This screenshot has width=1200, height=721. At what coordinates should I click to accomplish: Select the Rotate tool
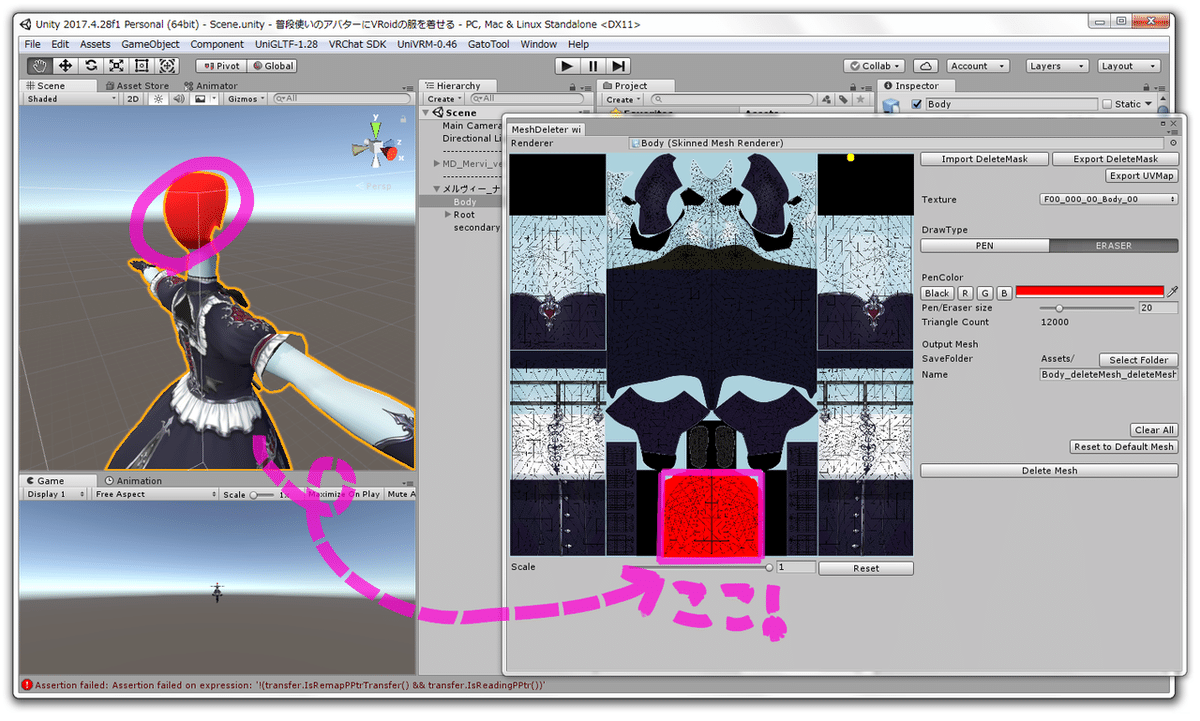tap(91, 66)
